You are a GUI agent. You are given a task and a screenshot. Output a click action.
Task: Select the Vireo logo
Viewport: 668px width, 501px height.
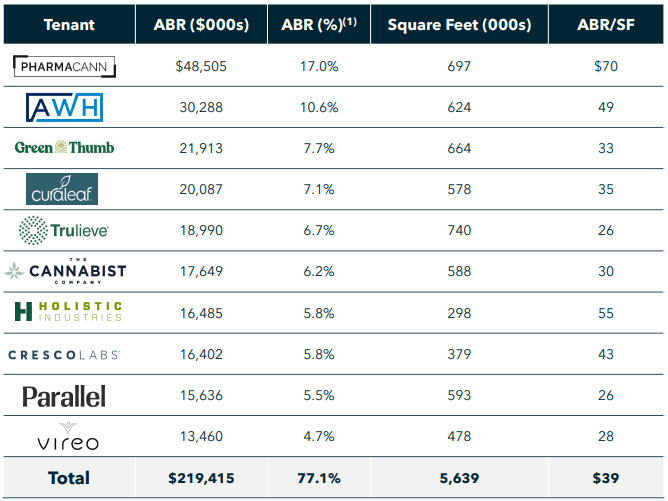tap(64, 435)
